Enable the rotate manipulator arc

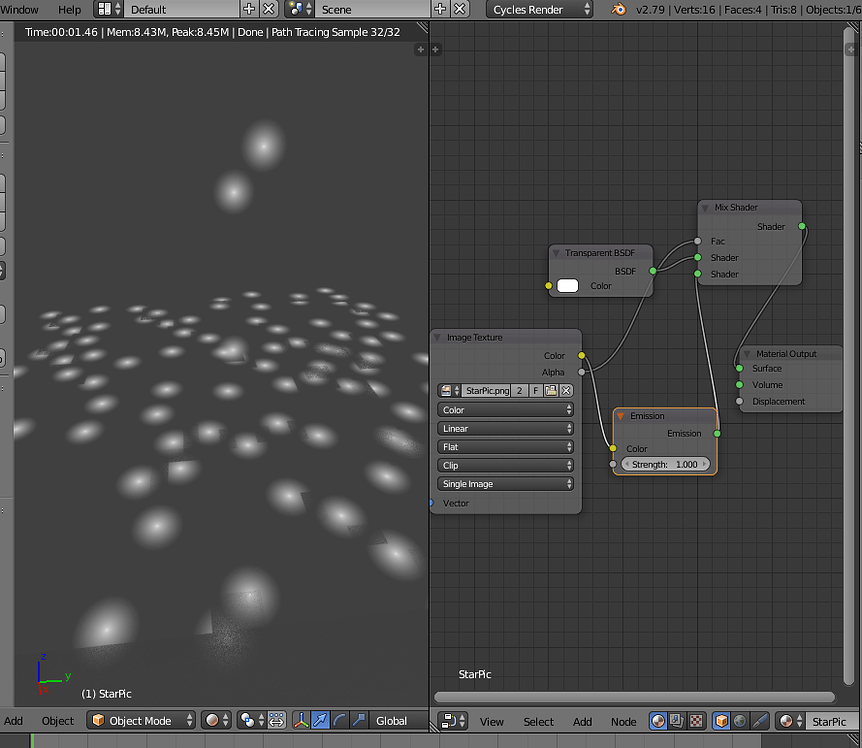(340, 721)
